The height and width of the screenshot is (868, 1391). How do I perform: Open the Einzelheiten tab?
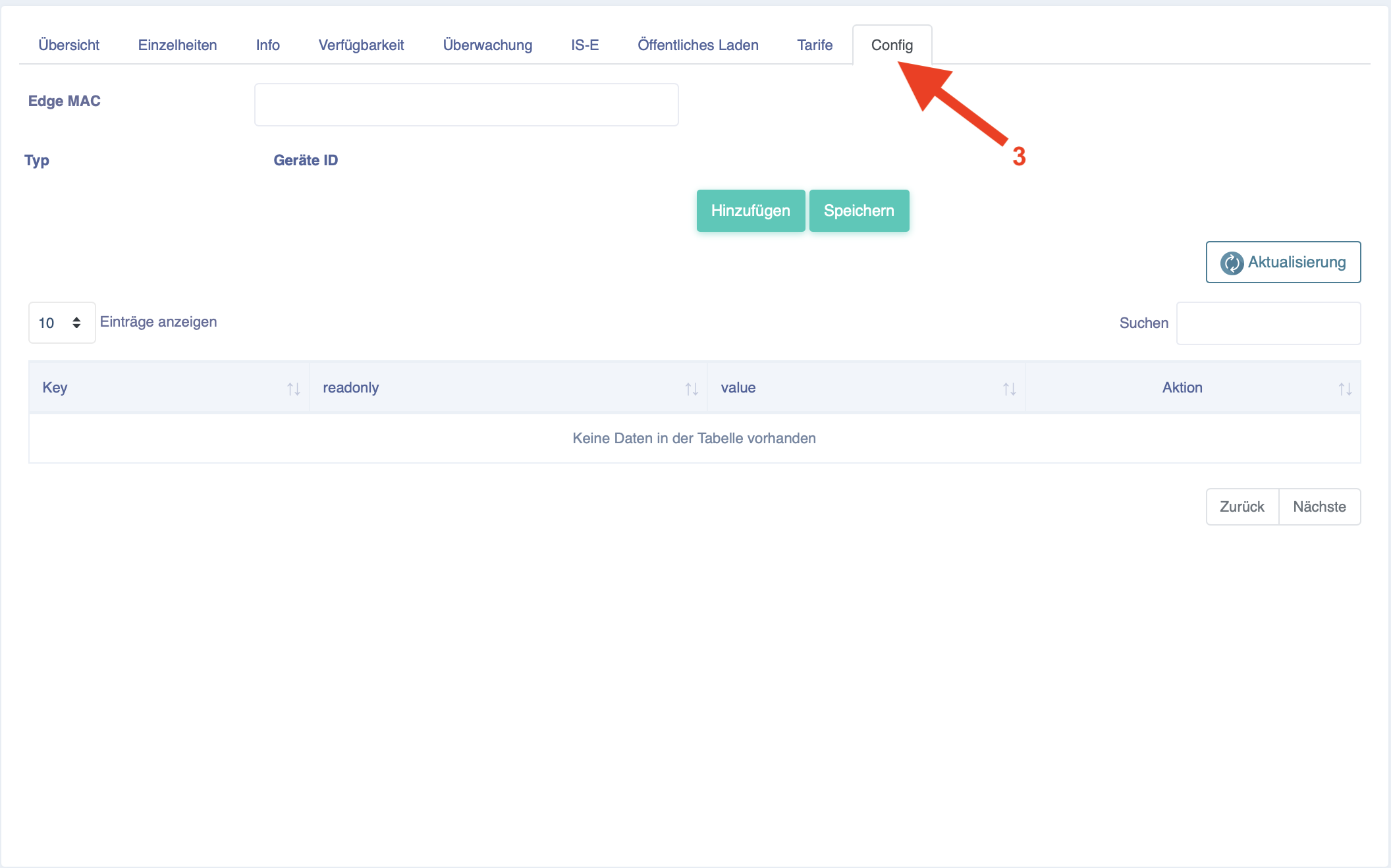point(177,45)
